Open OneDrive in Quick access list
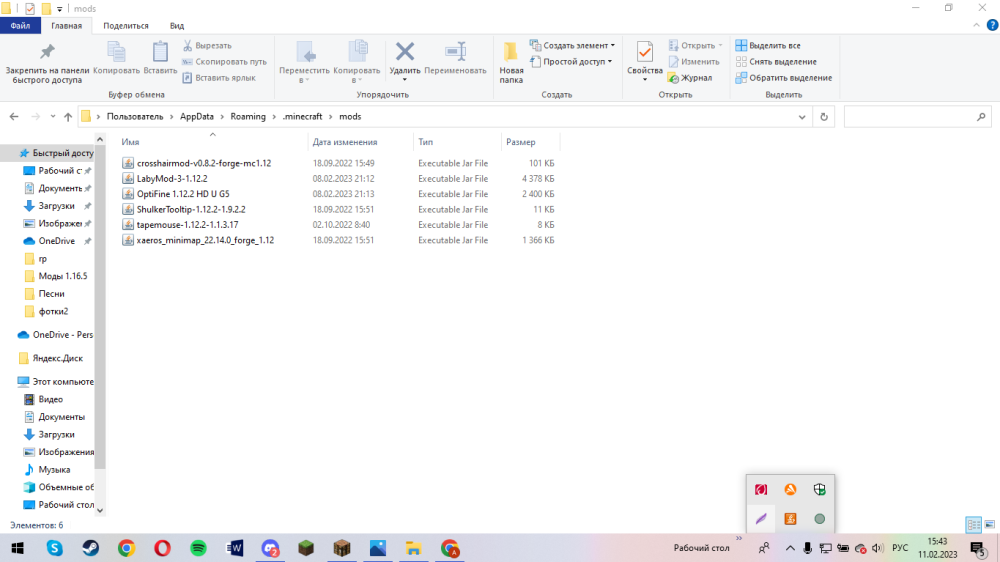The image size is (1000, 562). [x=56, y=241]
